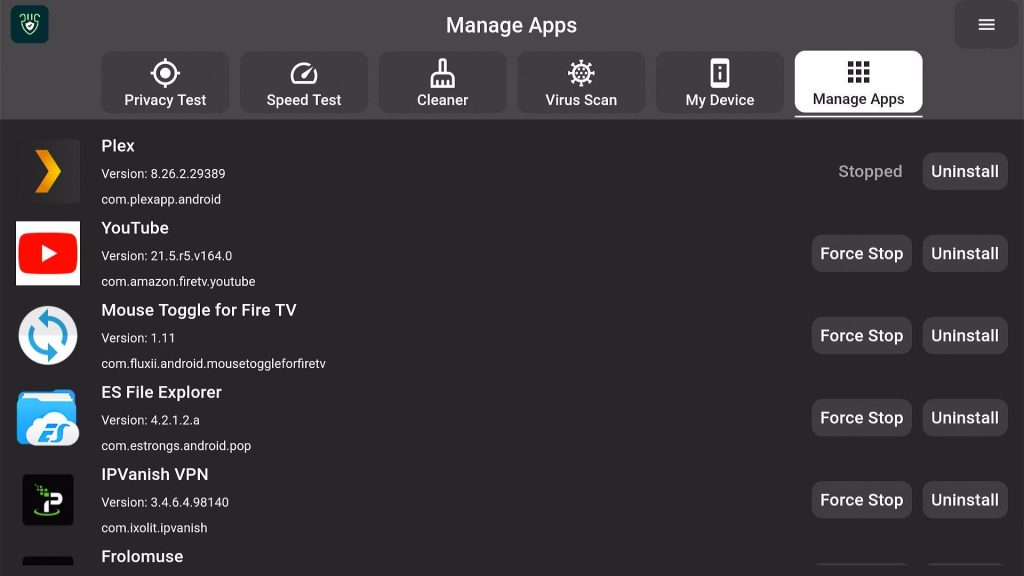Uninstall YouTube

(965, 253)
